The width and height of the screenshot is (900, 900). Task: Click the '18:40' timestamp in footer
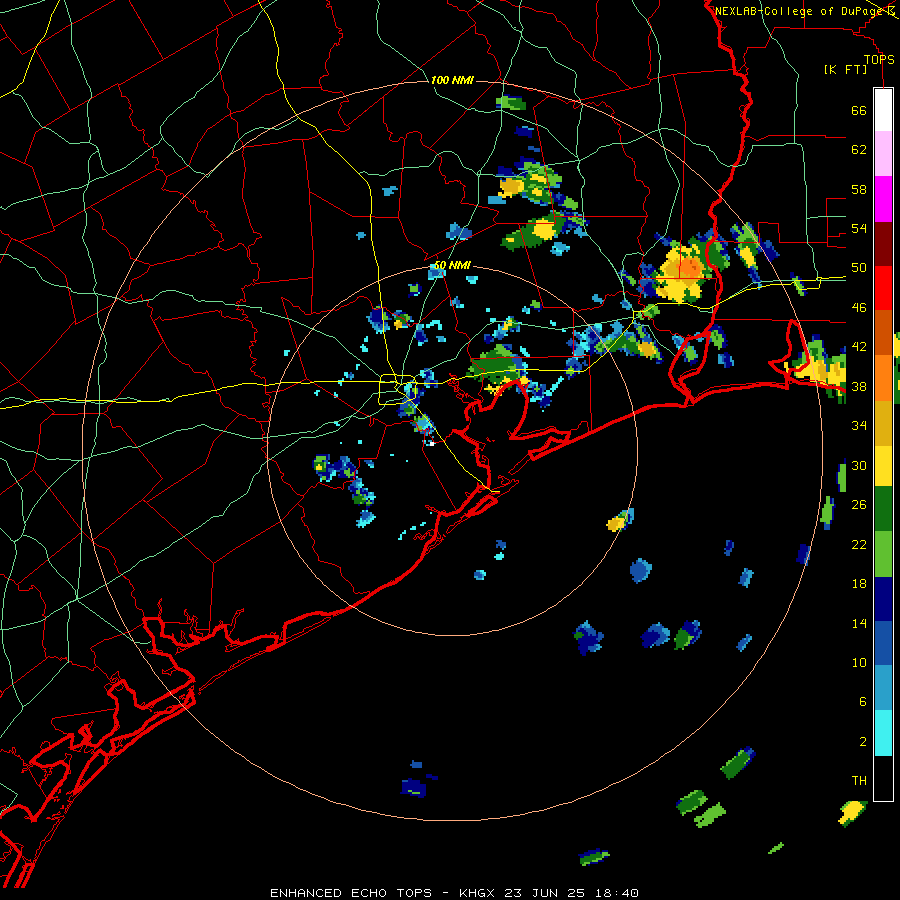[x=615, y=893]
